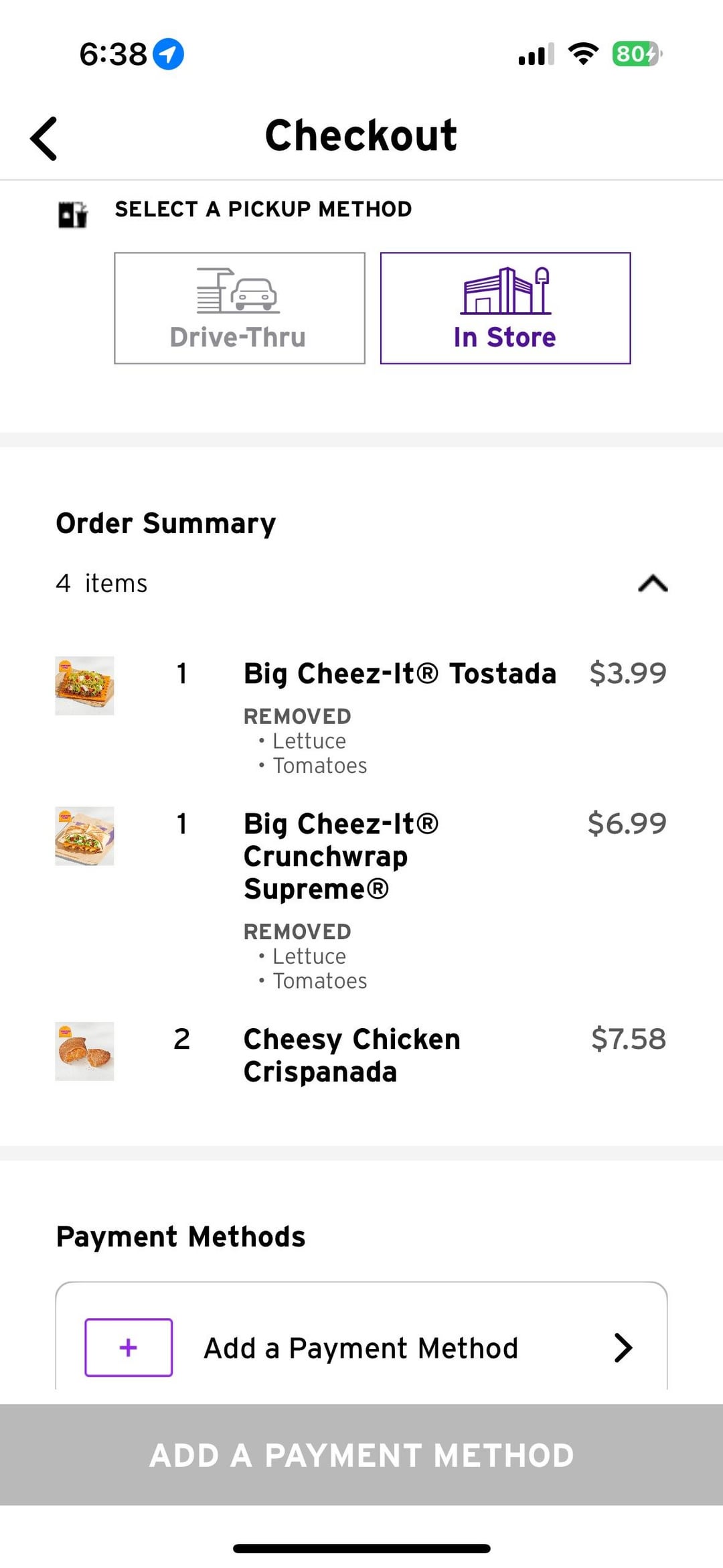This screenshot has height=1568, width=723.
Task: Open Big Cheez-It Crunchwrap Supreme thumbnail
Action: click(x=84, y=836)
